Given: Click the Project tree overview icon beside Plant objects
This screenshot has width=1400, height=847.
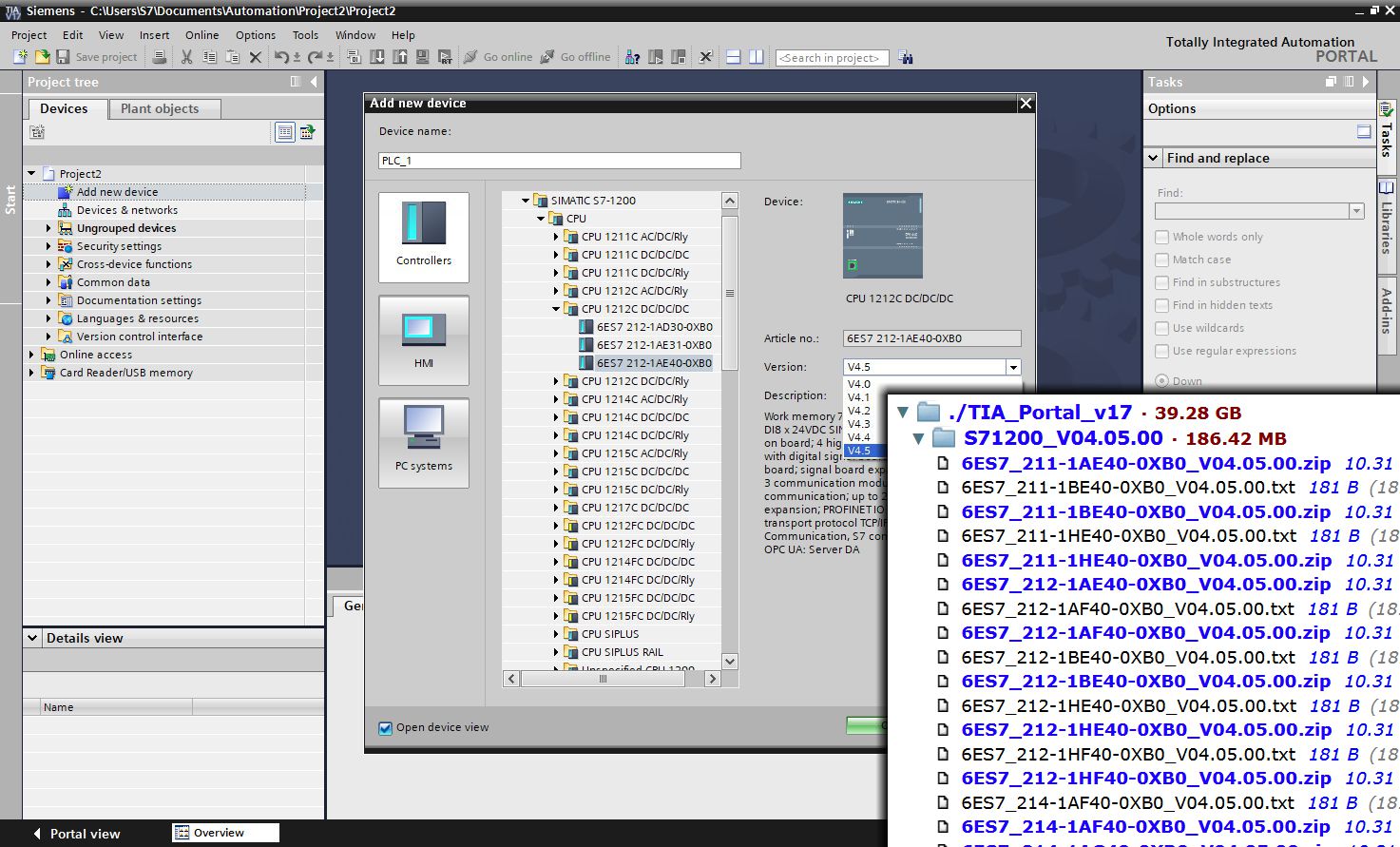Looking at the screenshot, I should point(284,132).
